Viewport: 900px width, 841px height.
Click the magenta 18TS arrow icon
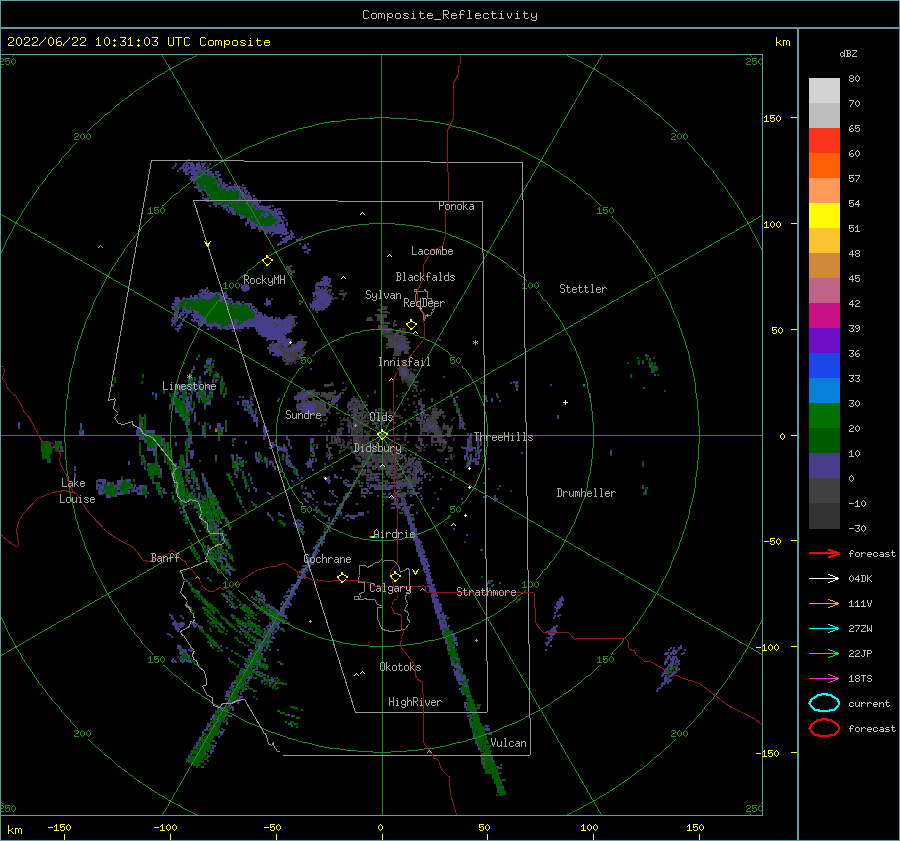coord(824,679)
